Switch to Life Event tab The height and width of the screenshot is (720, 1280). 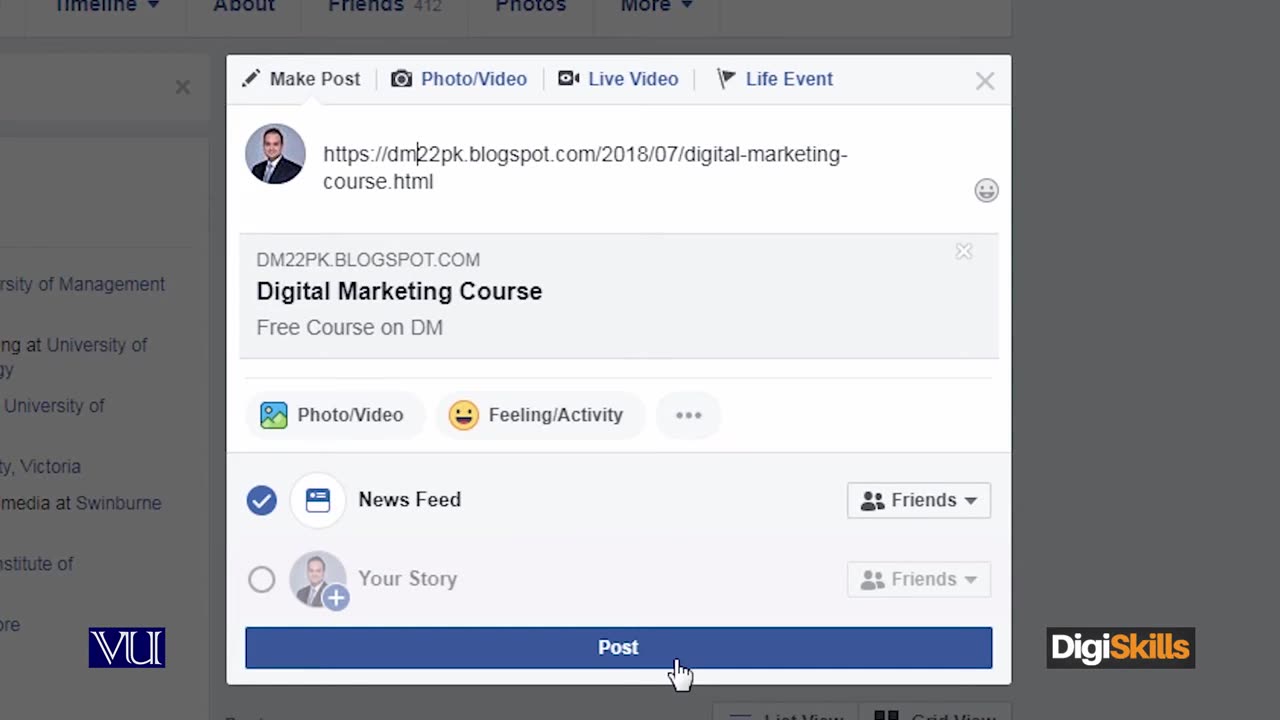click(x=775, y=79)
